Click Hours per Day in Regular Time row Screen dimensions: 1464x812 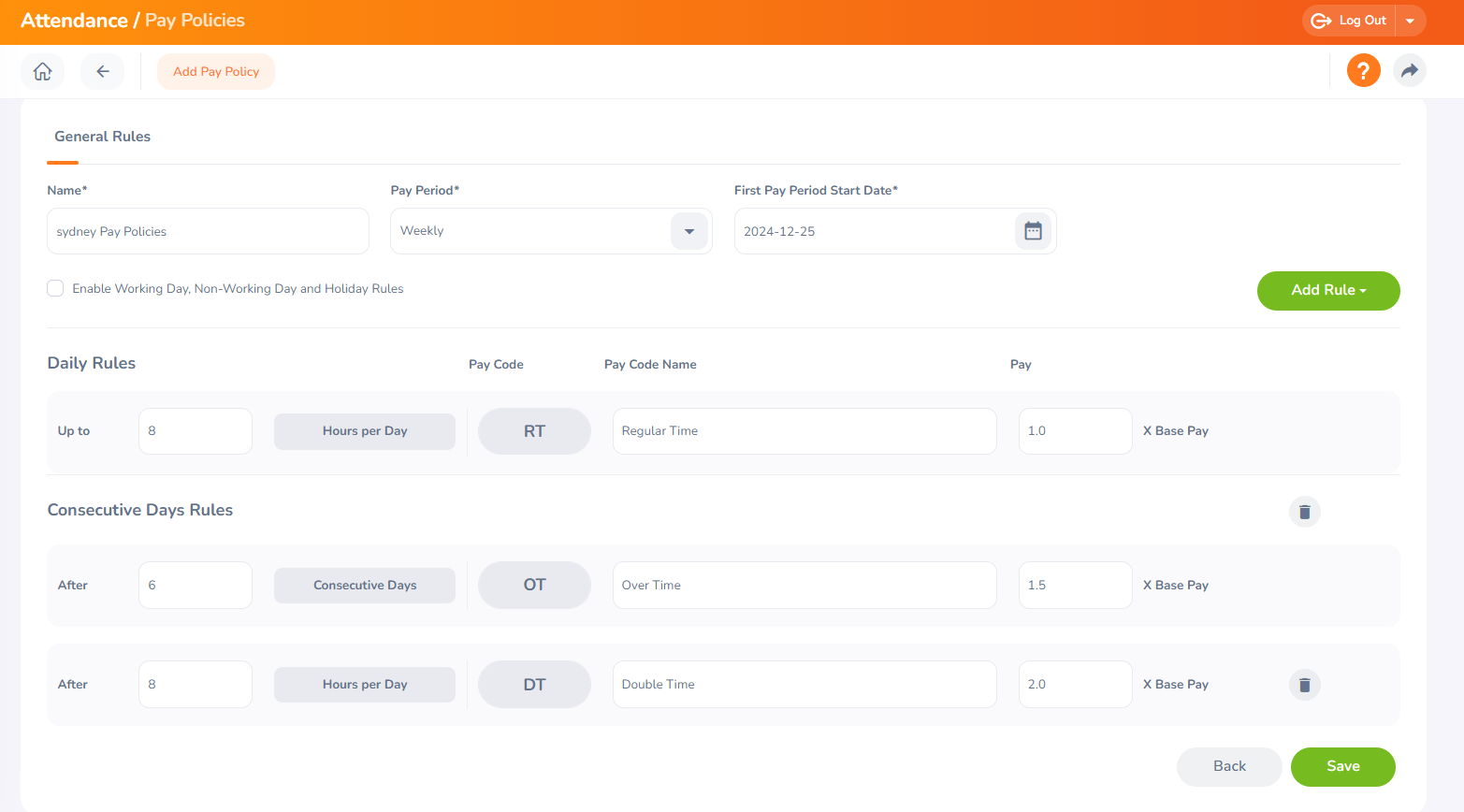(365, 431)
